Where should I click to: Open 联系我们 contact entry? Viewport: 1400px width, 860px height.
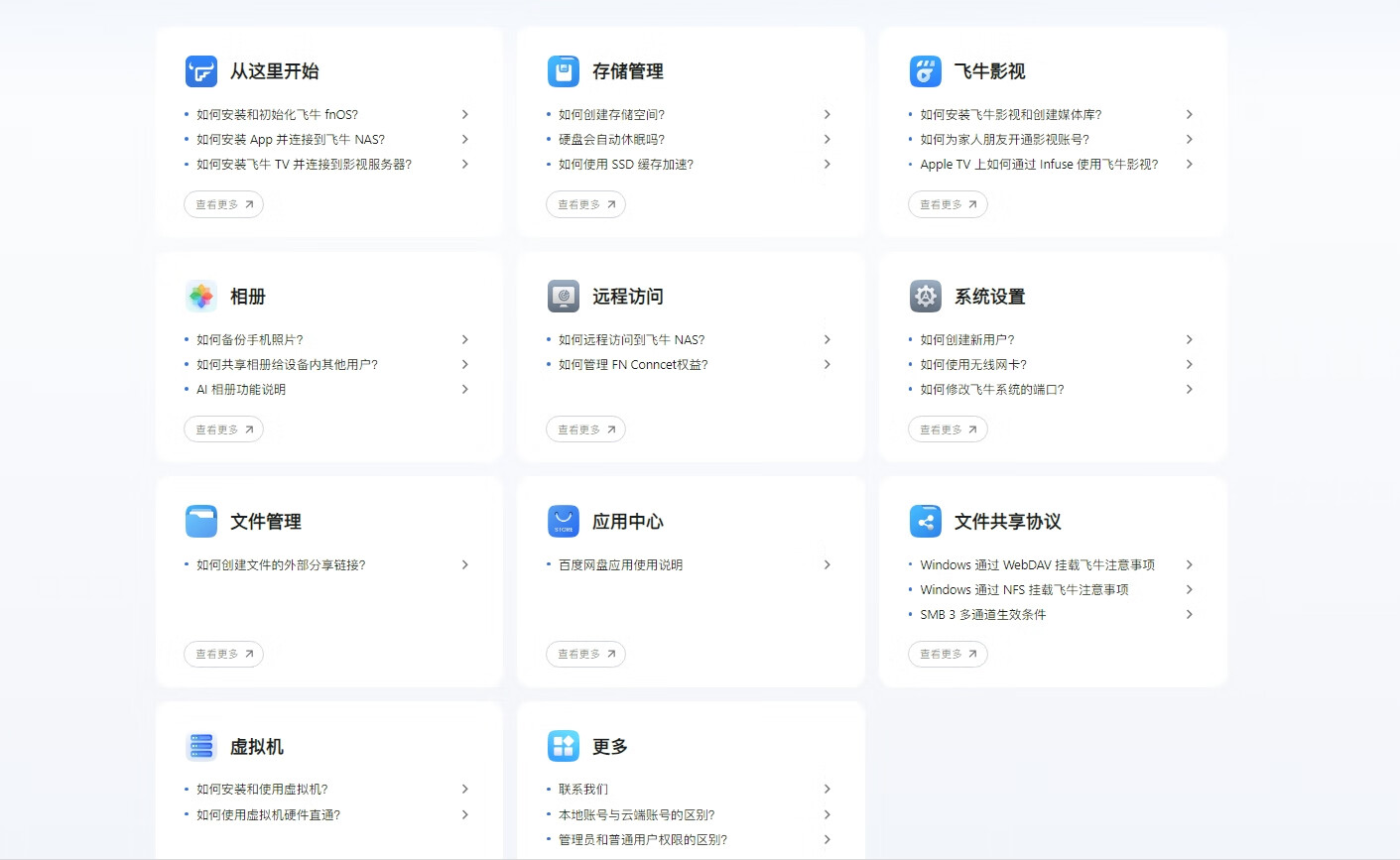[x=583, y=790]
